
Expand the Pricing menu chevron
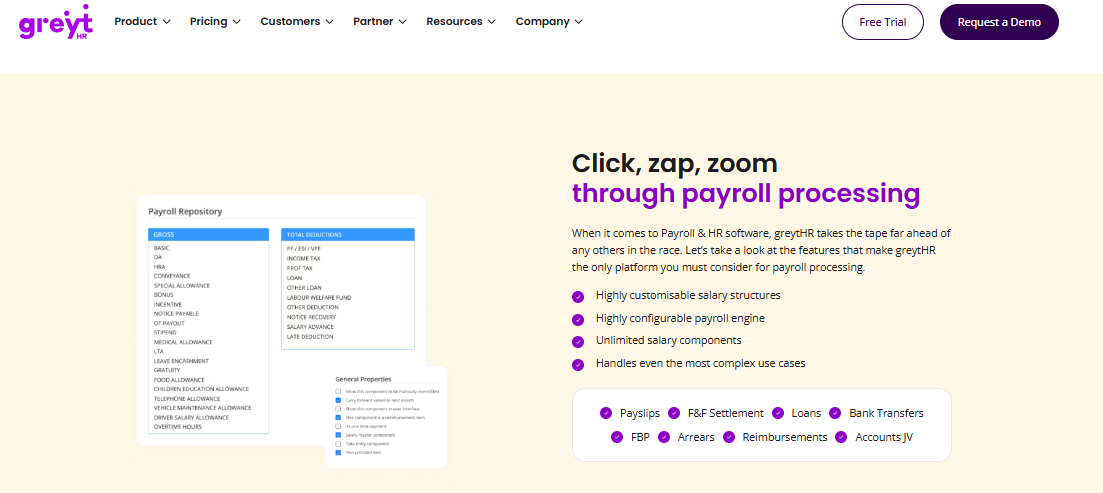[x=236, y=22]
